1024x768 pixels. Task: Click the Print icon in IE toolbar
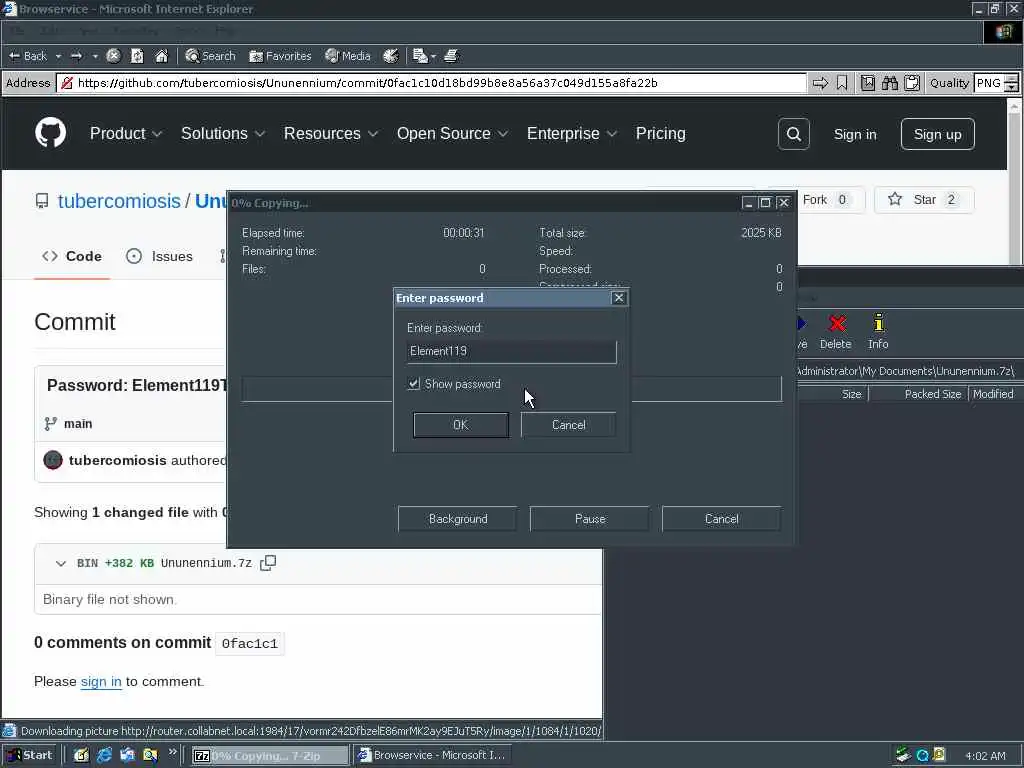coord(451,56)
